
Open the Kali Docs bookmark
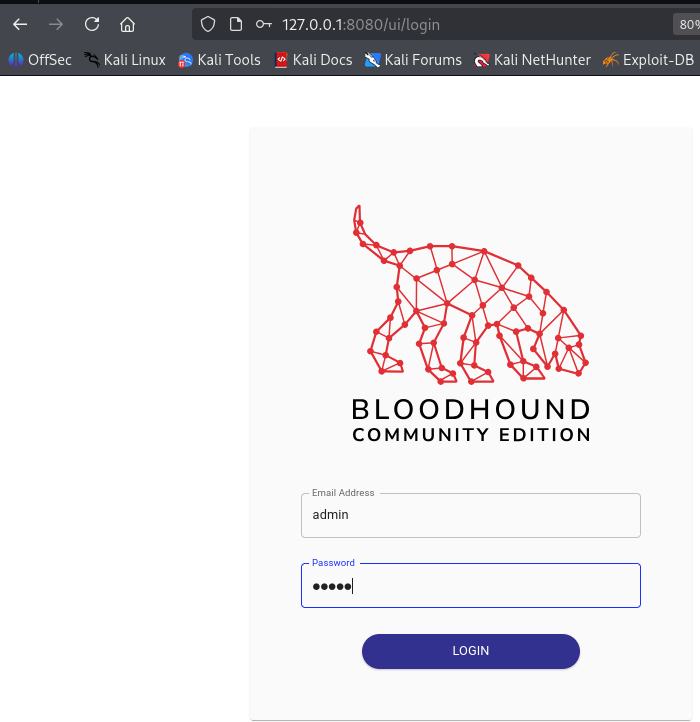(x=313, y=60)
